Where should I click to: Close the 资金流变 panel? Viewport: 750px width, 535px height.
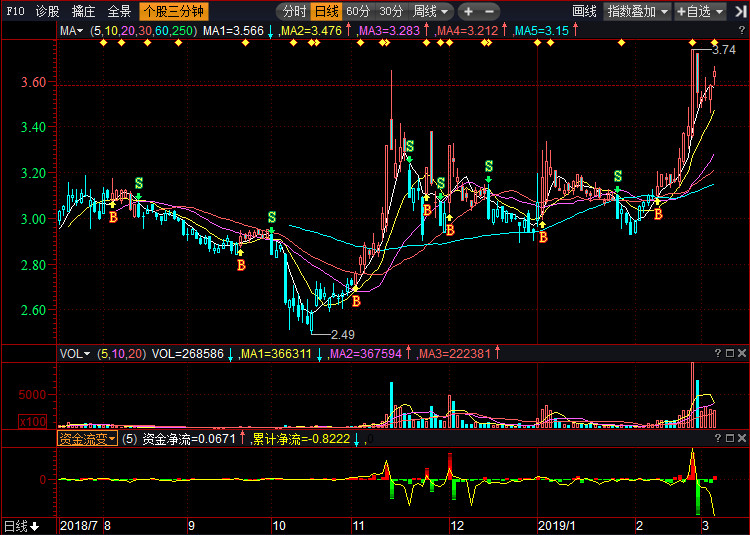pos(742,438)
